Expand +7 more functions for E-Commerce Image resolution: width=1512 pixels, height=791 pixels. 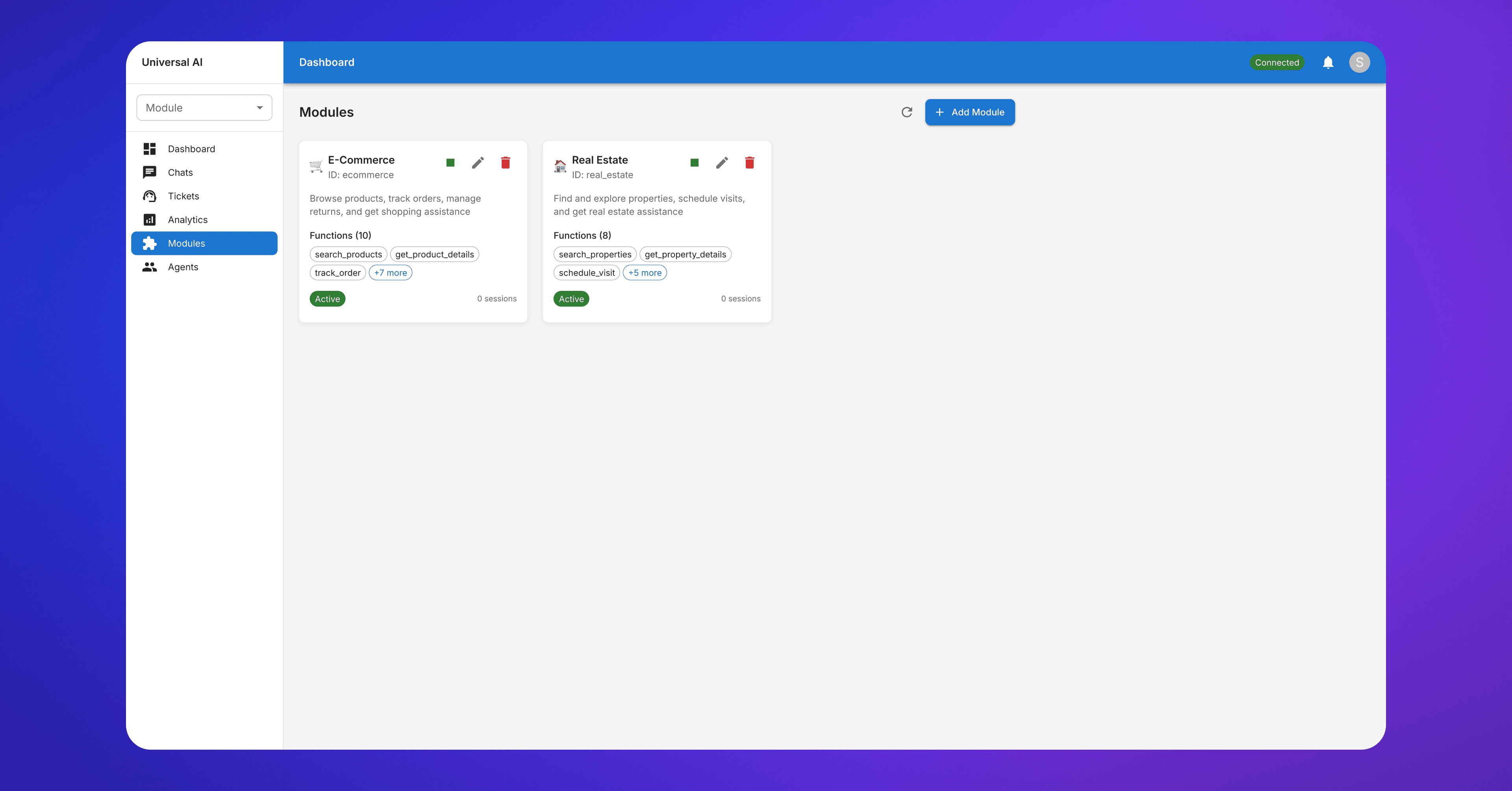tap(390, 273)
